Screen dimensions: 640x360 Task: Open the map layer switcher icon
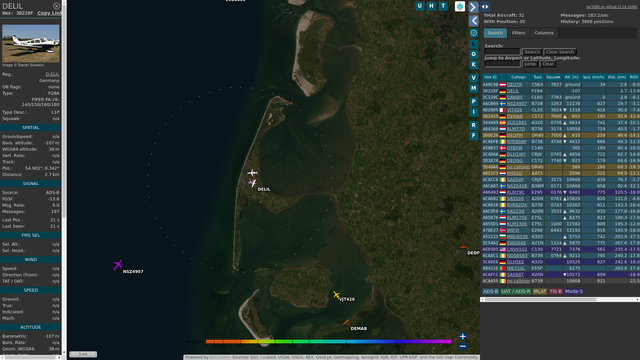click(460, 6)
